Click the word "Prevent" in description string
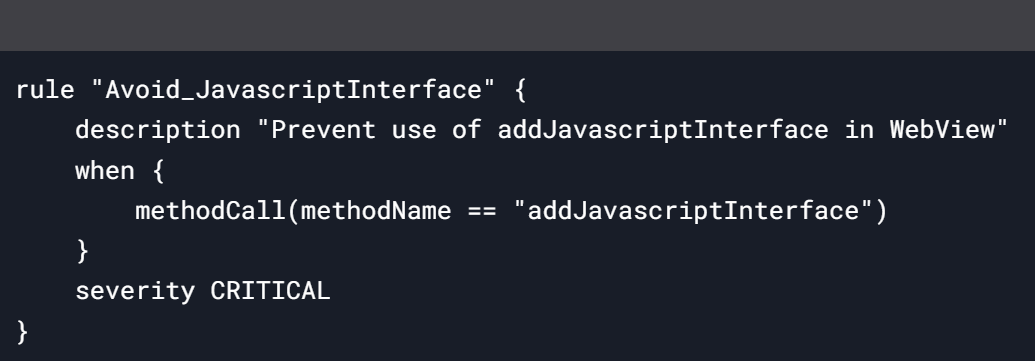The height and width of the screenshot is (361, 1035). (323, 129)
